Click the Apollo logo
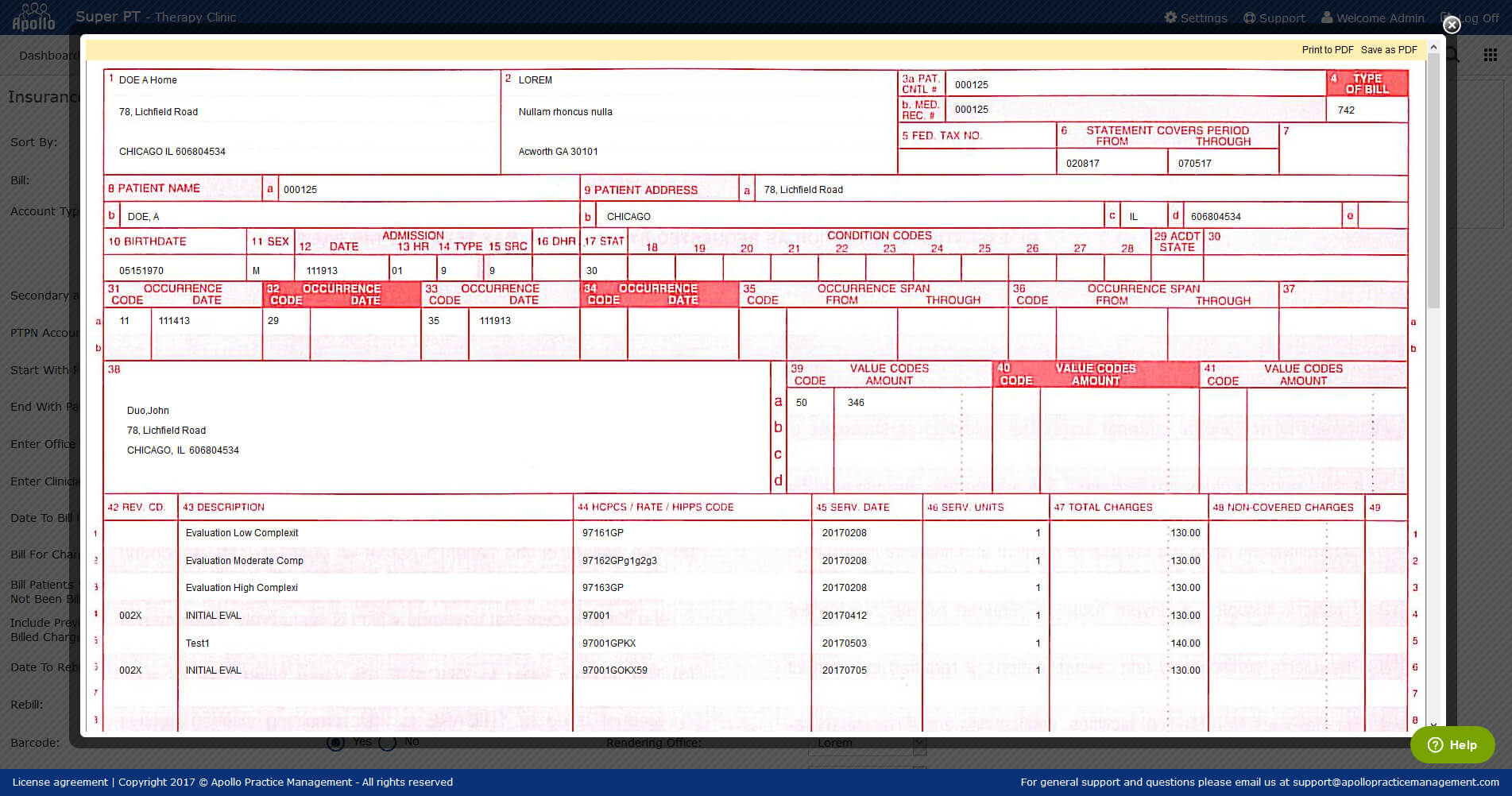1512x796 pixels. (x=33, y=16)
